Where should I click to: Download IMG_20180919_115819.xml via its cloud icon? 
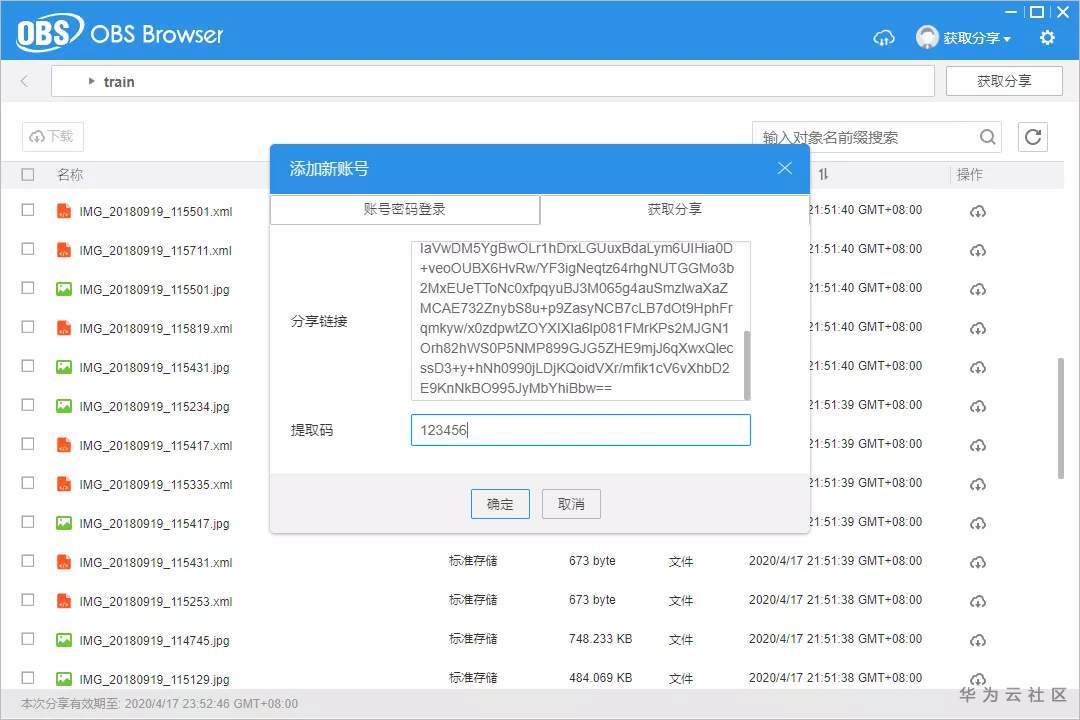[977, 328]
